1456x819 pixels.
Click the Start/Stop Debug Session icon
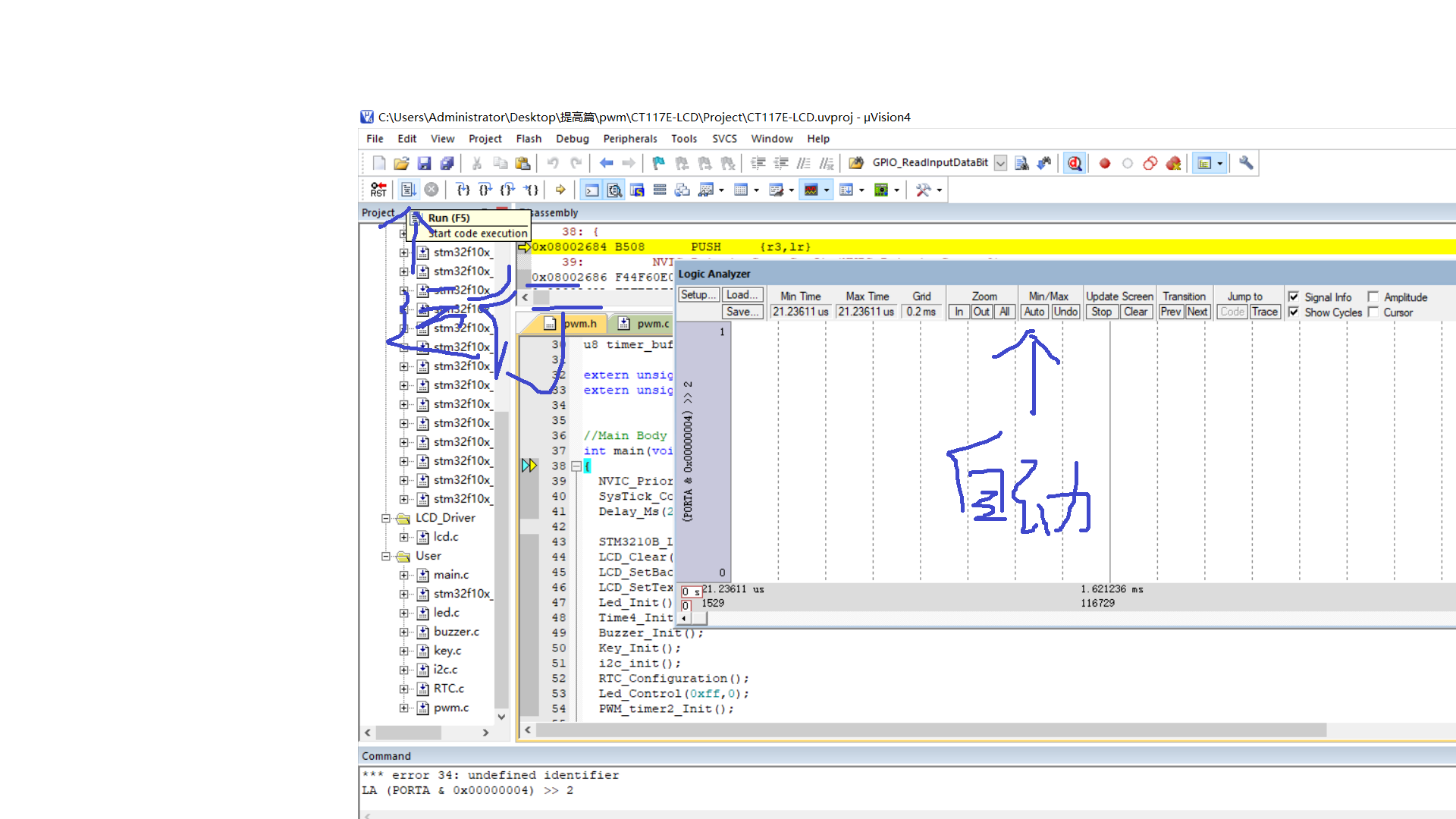pyautogui.click(x=1075, y=163)
